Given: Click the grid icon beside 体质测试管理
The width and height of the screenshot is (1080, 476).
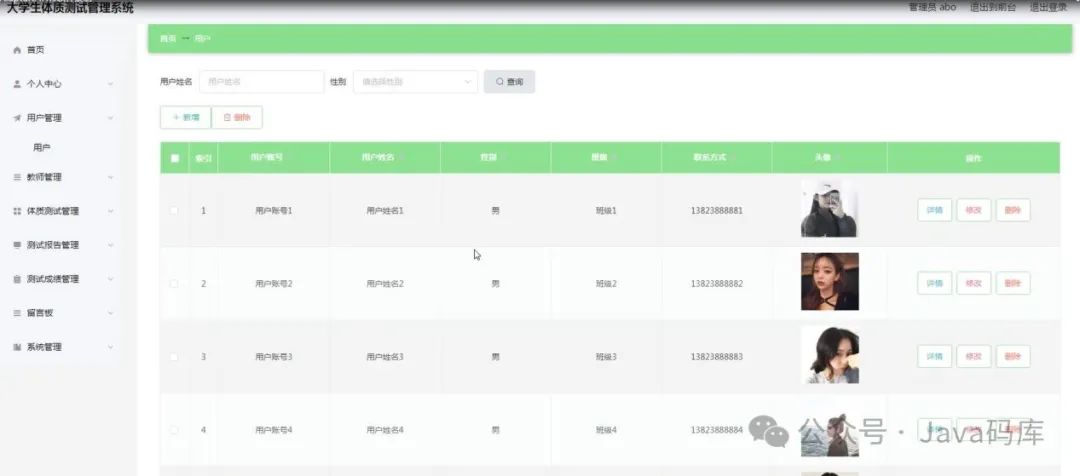Looking at the screenshot, I should pos(17,211).
